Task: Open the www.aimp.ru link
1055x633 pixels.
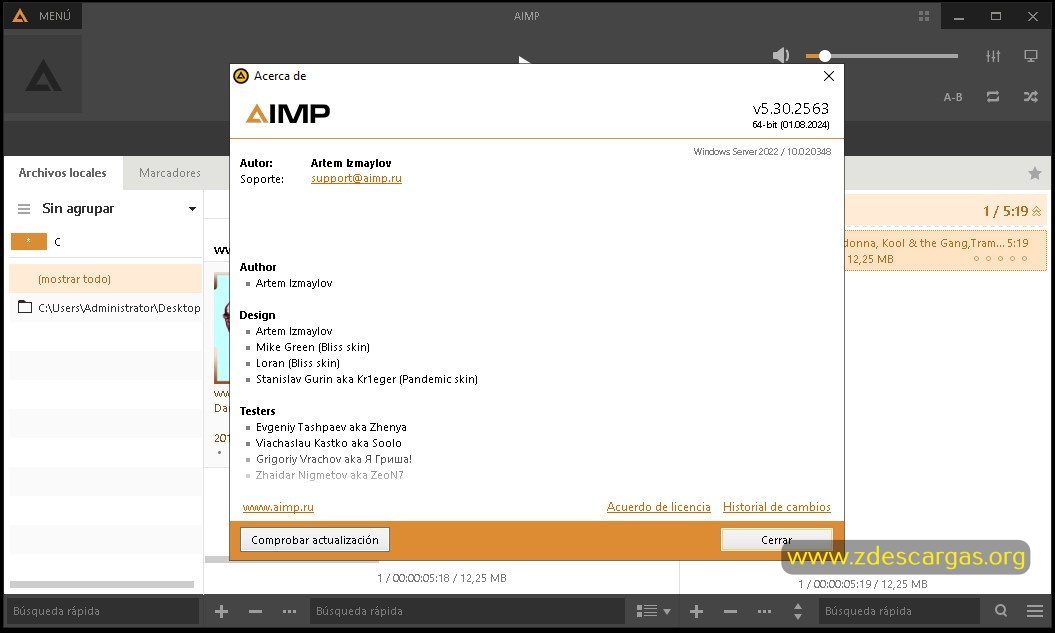Action: pos(278,507)
